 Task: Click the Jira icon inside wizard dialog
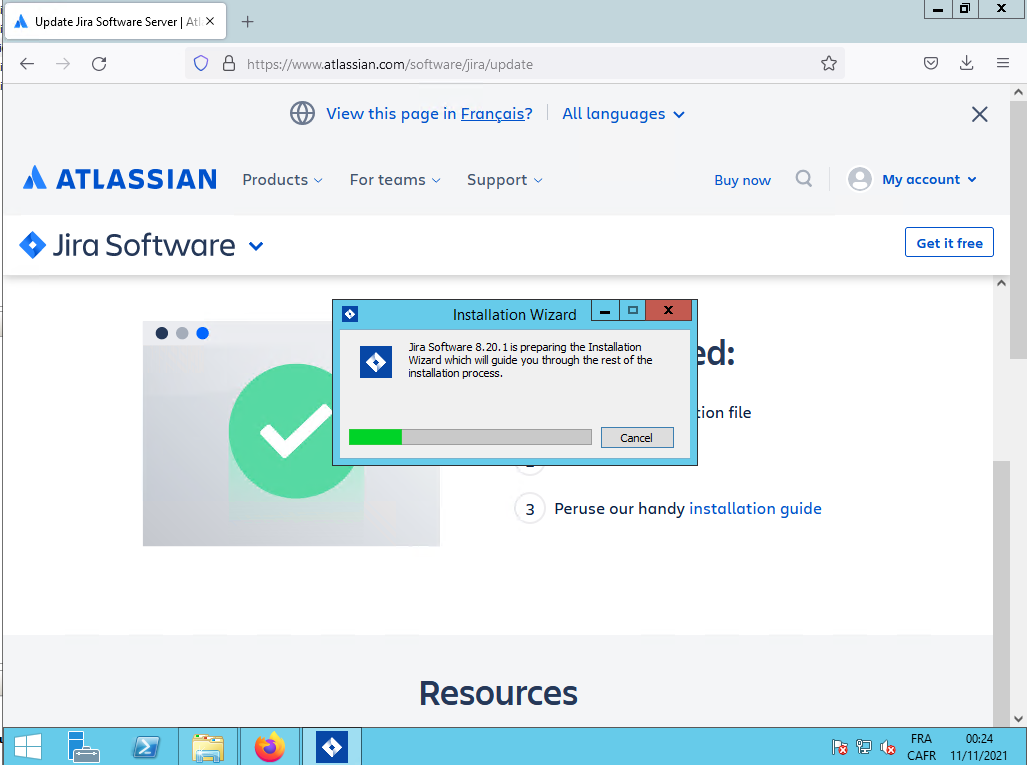(376, 362)
